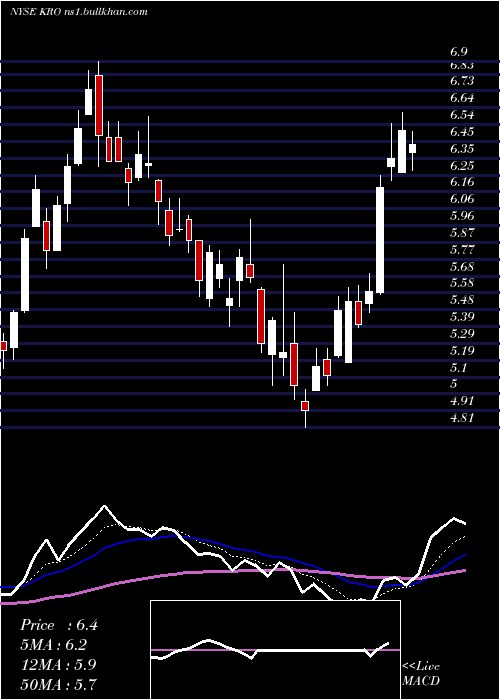The width and height of the screenshot is (500, 700).
Task: Click the last white candle near 6.35
Action: [412, 149]
